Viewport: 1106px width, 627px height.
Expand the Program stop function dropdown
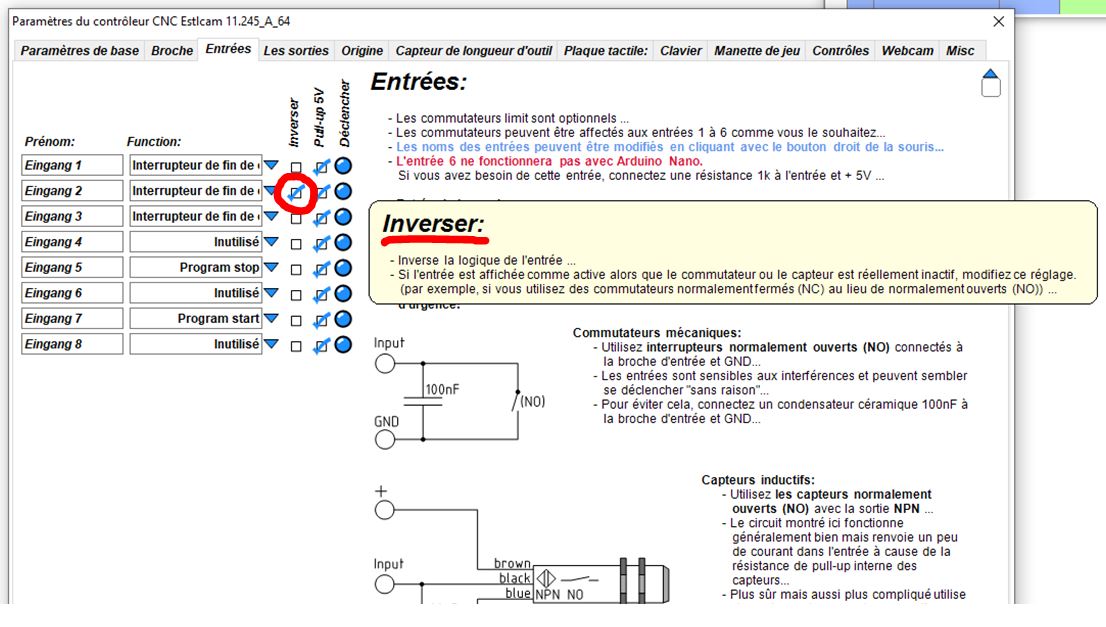pos(272,267)
